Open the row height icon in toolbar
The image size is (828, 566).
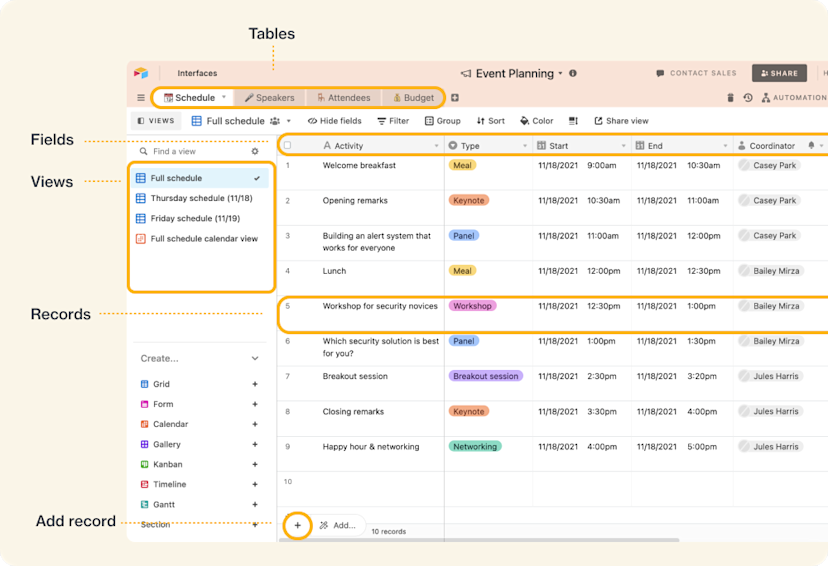coord(573,121)
